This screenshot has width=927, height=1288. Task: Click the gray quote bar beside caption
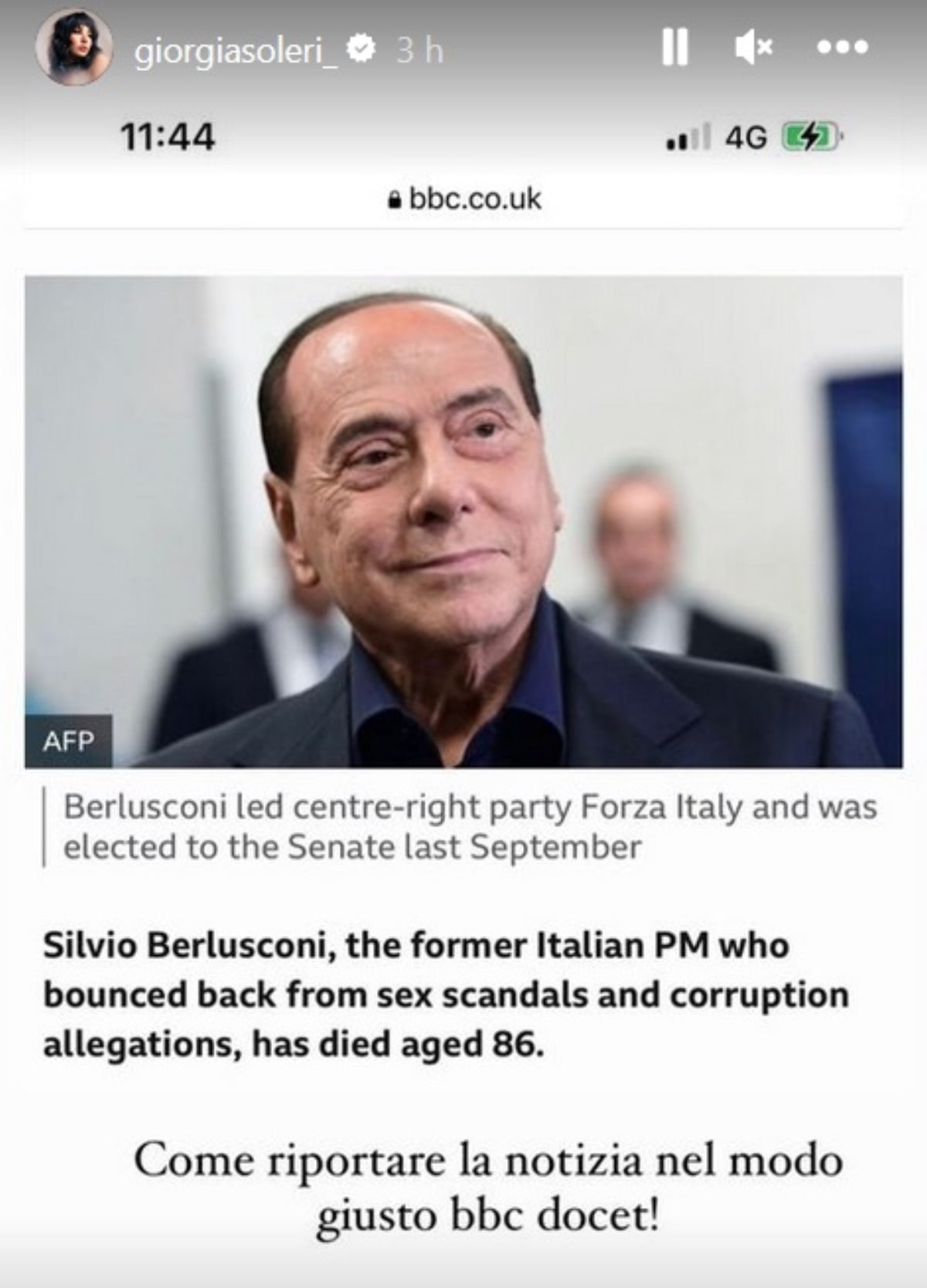pyautogui.click(x=44, y=827)
